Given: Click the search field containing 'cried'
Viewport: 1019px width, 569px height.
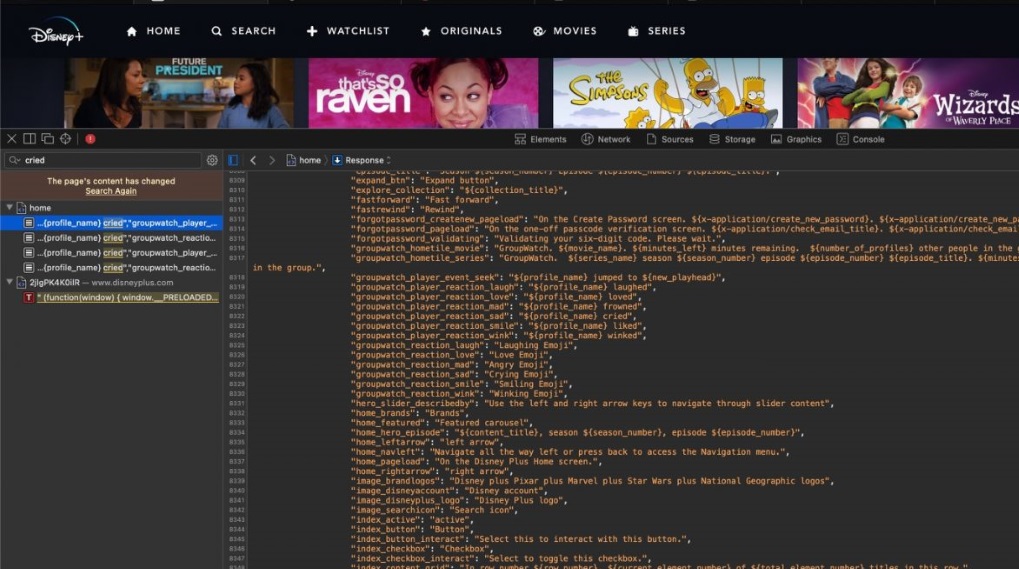Looking at the screenshot, I should [104, 160].
